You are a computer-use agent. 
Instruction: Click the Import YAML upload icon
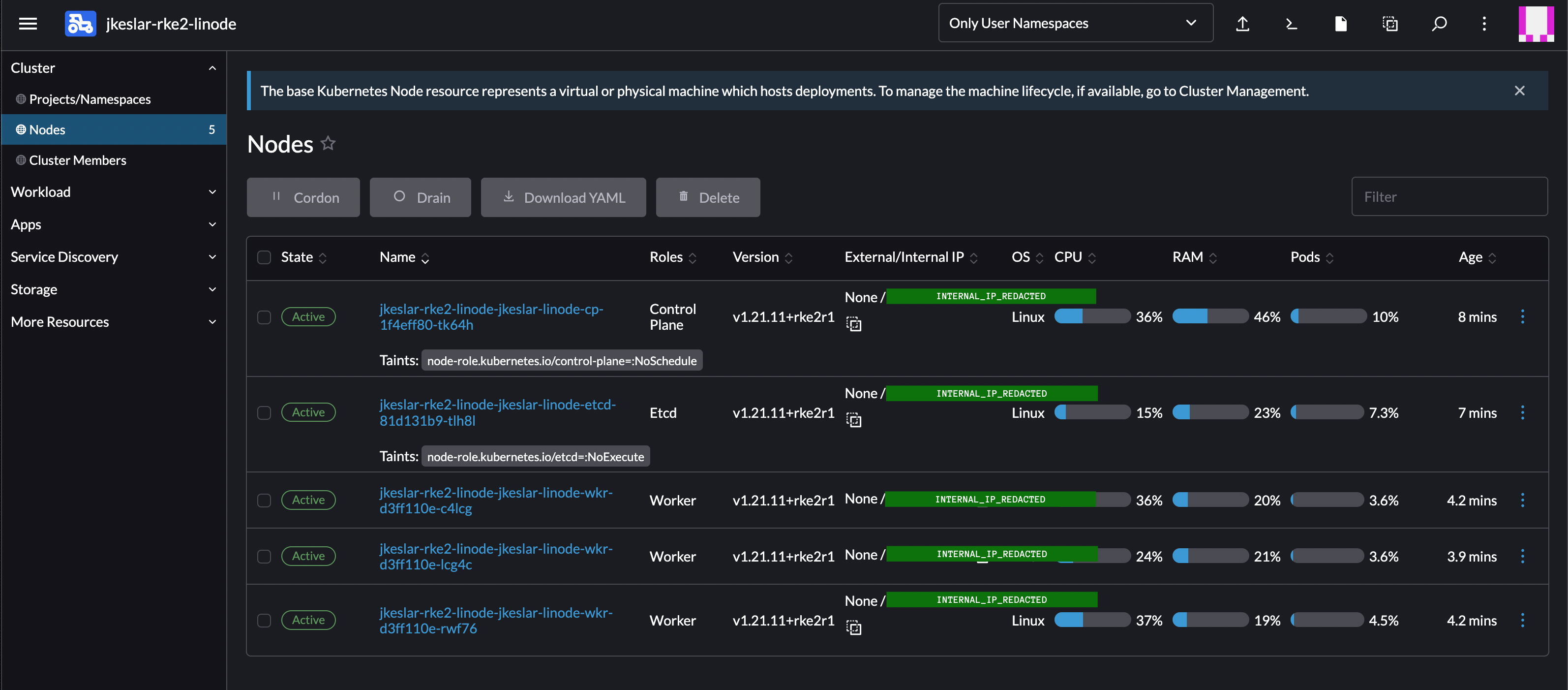[x=1243, y=24]
